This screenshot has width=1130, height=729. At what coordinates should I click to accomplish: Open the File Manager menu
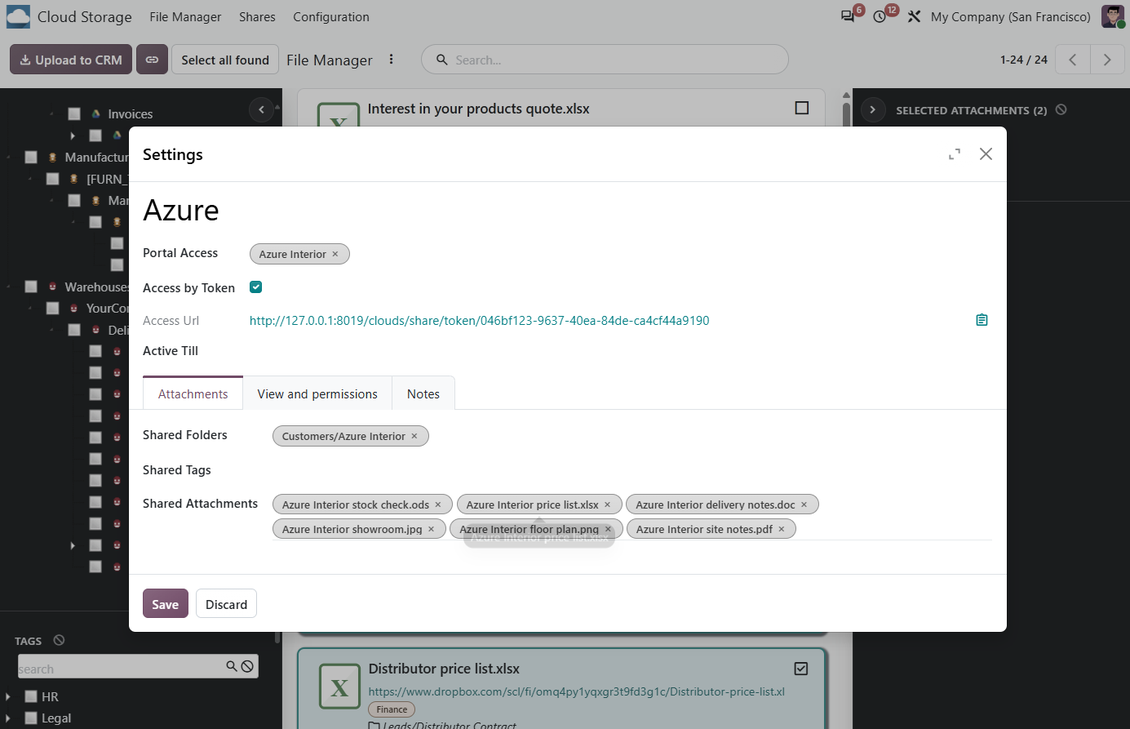coord(185,17)
